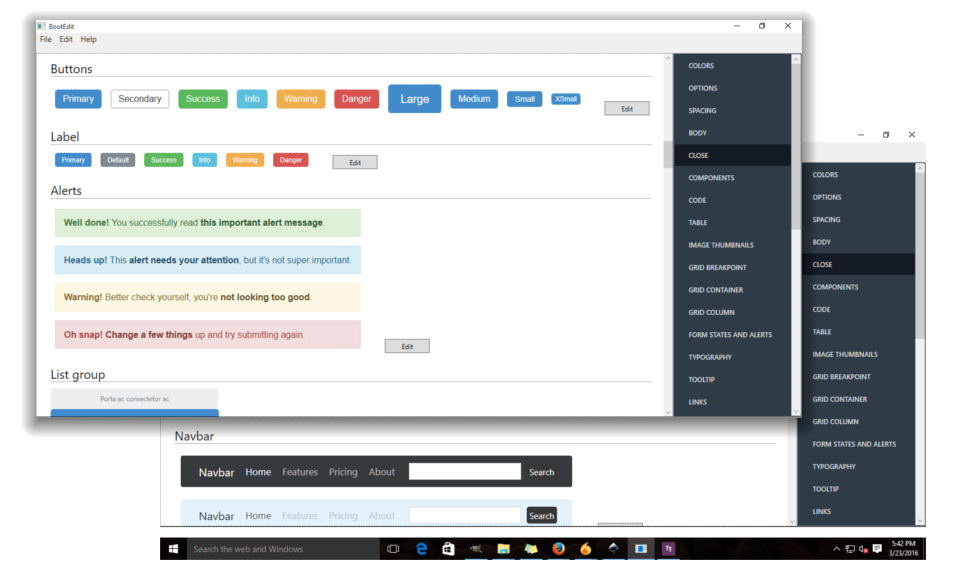Click the Large button sample
Viewport: 970px width, 586px height.
coord(414,99)
